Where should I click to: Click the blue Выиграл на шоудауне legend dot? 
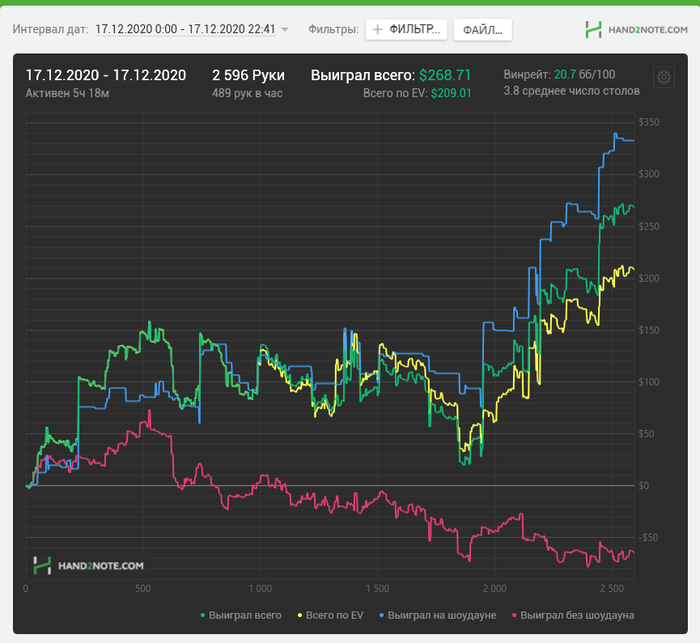pos(381,615)
